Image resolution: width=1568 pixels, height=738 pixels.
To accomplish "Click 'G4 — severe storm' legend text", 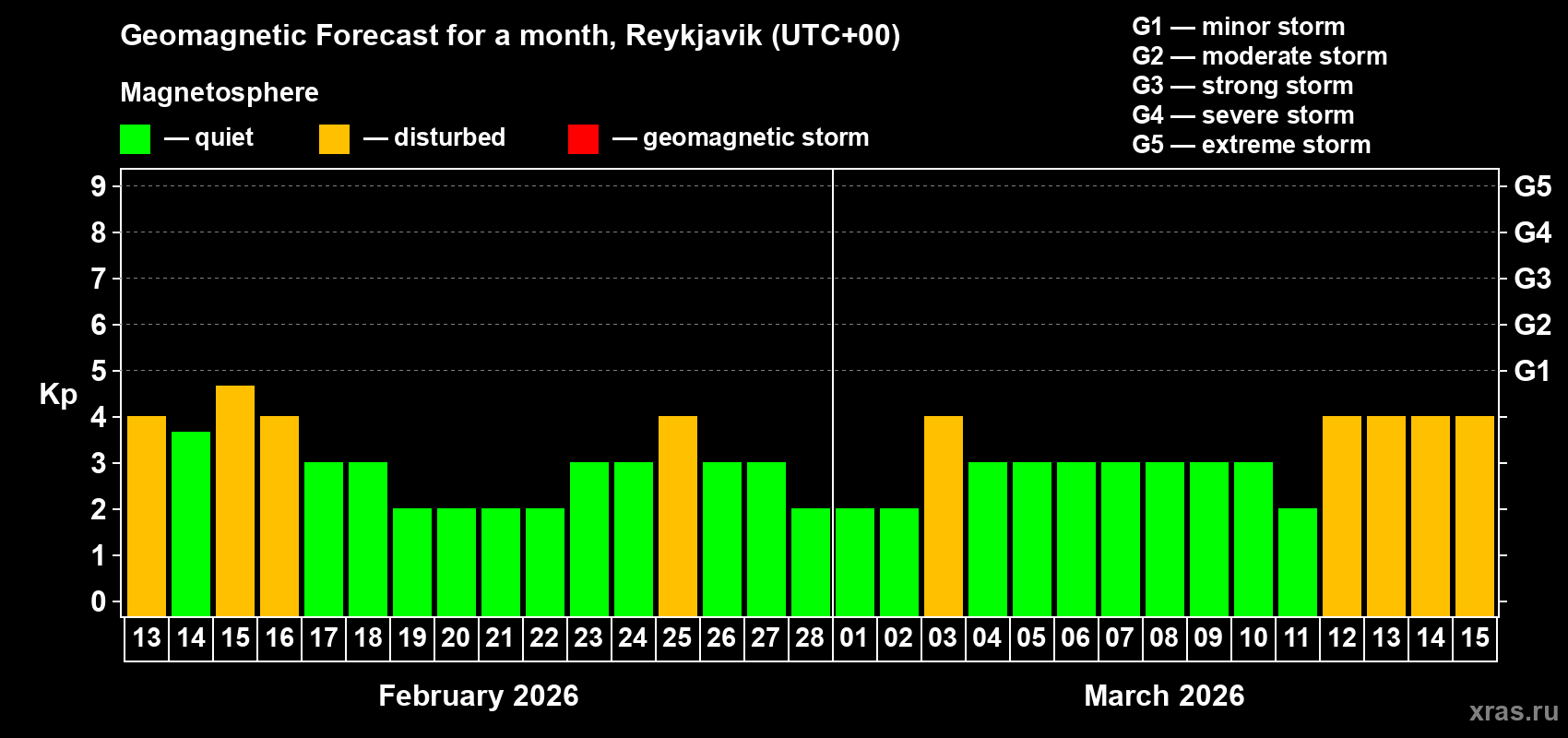I will [x=1243, y=115].
